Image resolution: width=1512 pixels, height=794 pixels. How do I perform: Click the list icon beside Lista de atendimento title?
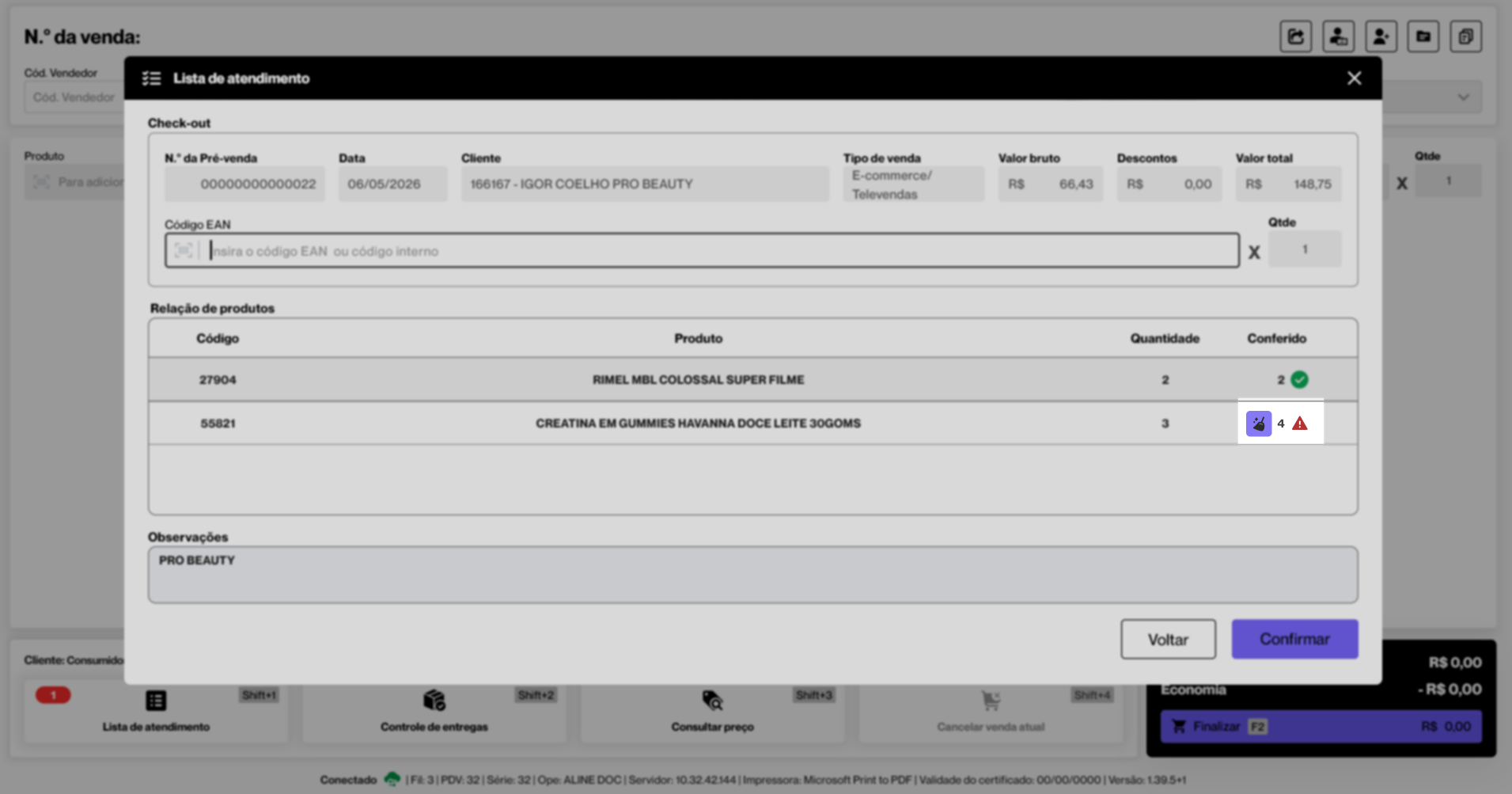pyautogui.click(x=151, y=78)
